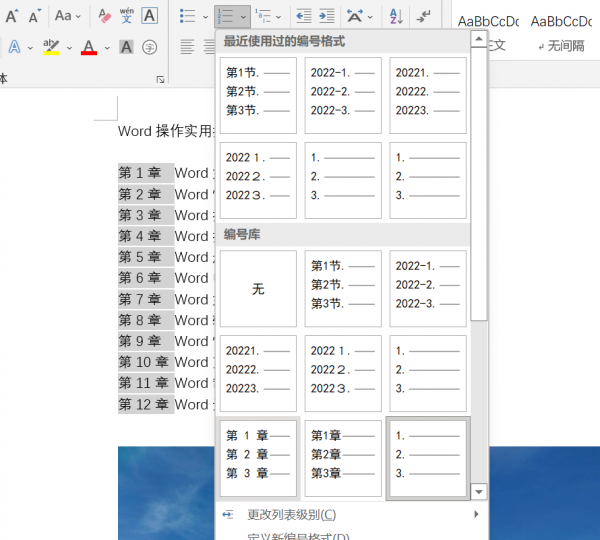Screen dimensions: 600x540
Task: Increase font size with the grow font icon
Action: click(x=11, y=16)
